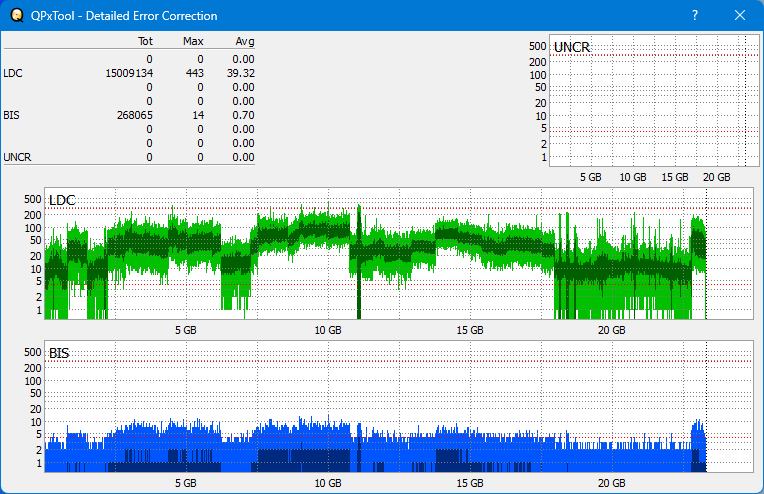764x494 pixels.
Task: Click the LDC graph title label
Action: (62, 200)
